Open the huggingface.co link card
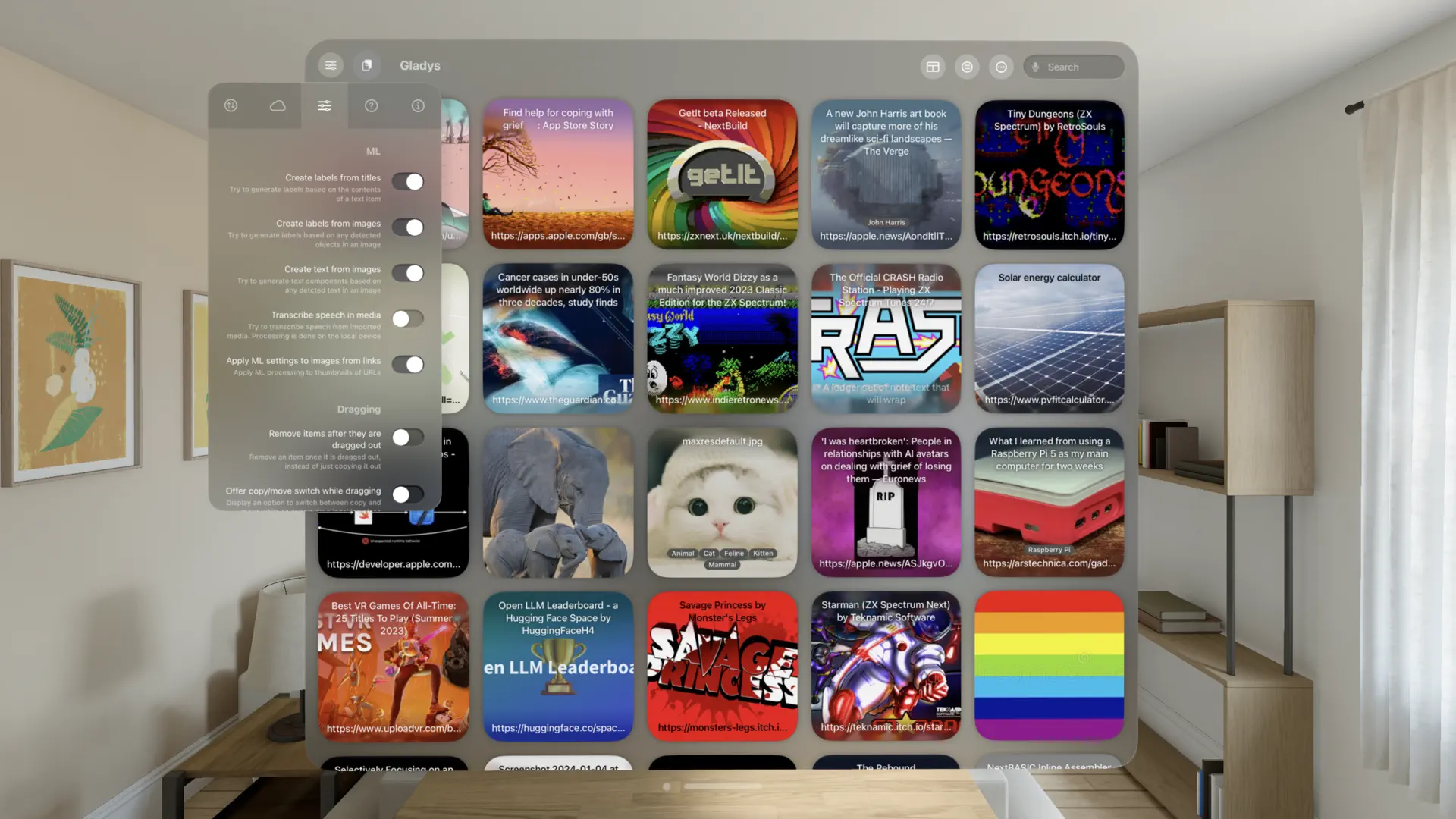The image size is (1456, 819). (557, 666)
